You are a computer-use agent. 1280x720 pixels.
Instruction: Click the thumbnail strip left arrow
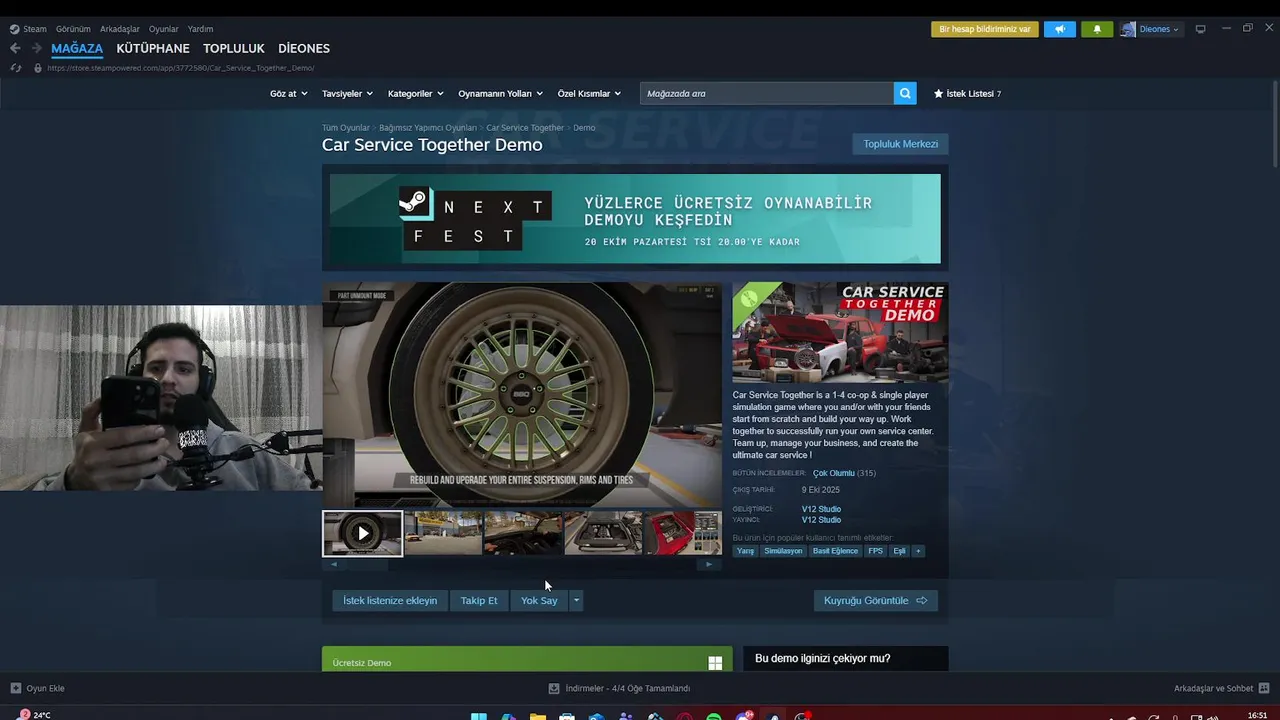pyautogui.click(x=334, y=564)
